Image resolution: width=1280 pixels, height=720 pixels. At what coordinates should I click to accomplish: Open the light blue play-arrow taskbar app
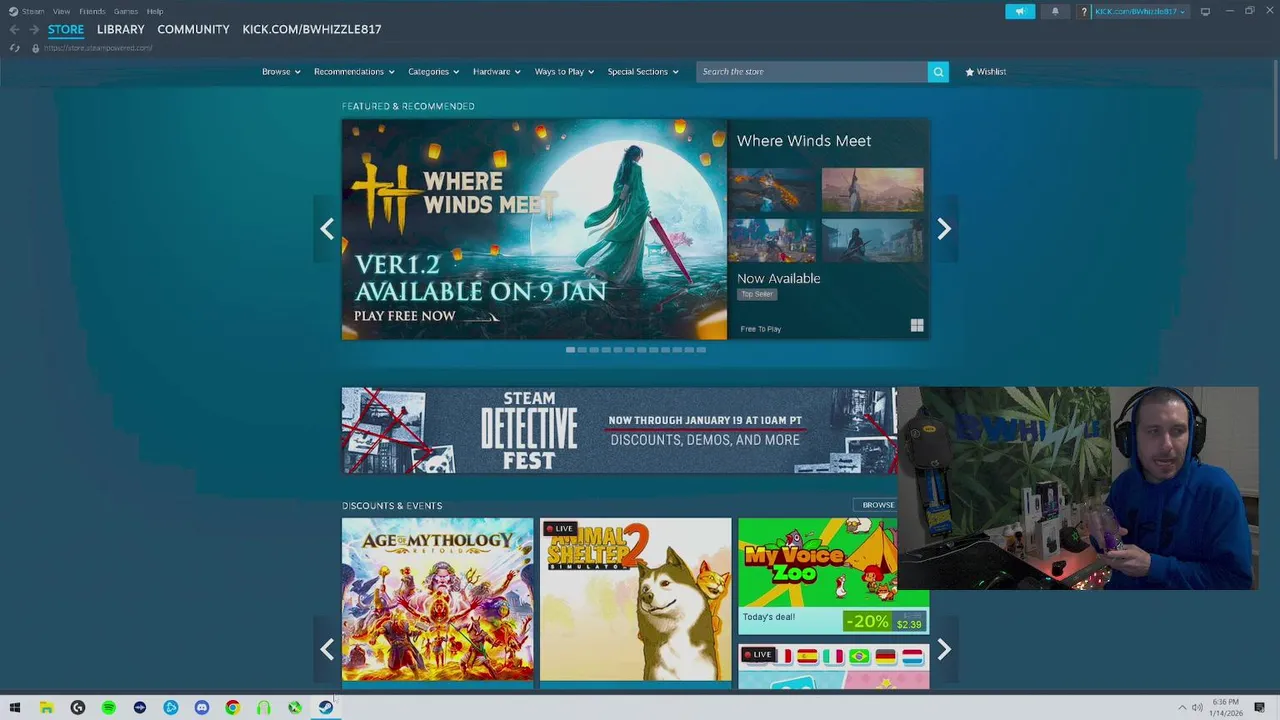[171, 708]
